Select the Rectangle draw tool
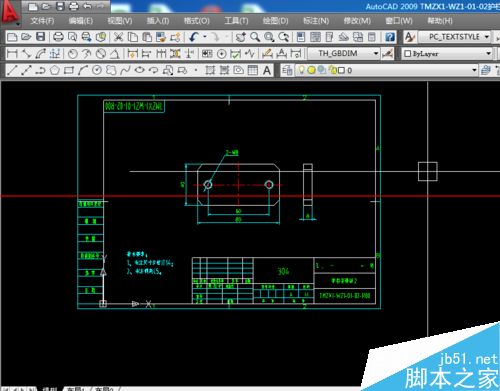Image resolution: width=500 pixels, height=391 pixels. [69, 70]
